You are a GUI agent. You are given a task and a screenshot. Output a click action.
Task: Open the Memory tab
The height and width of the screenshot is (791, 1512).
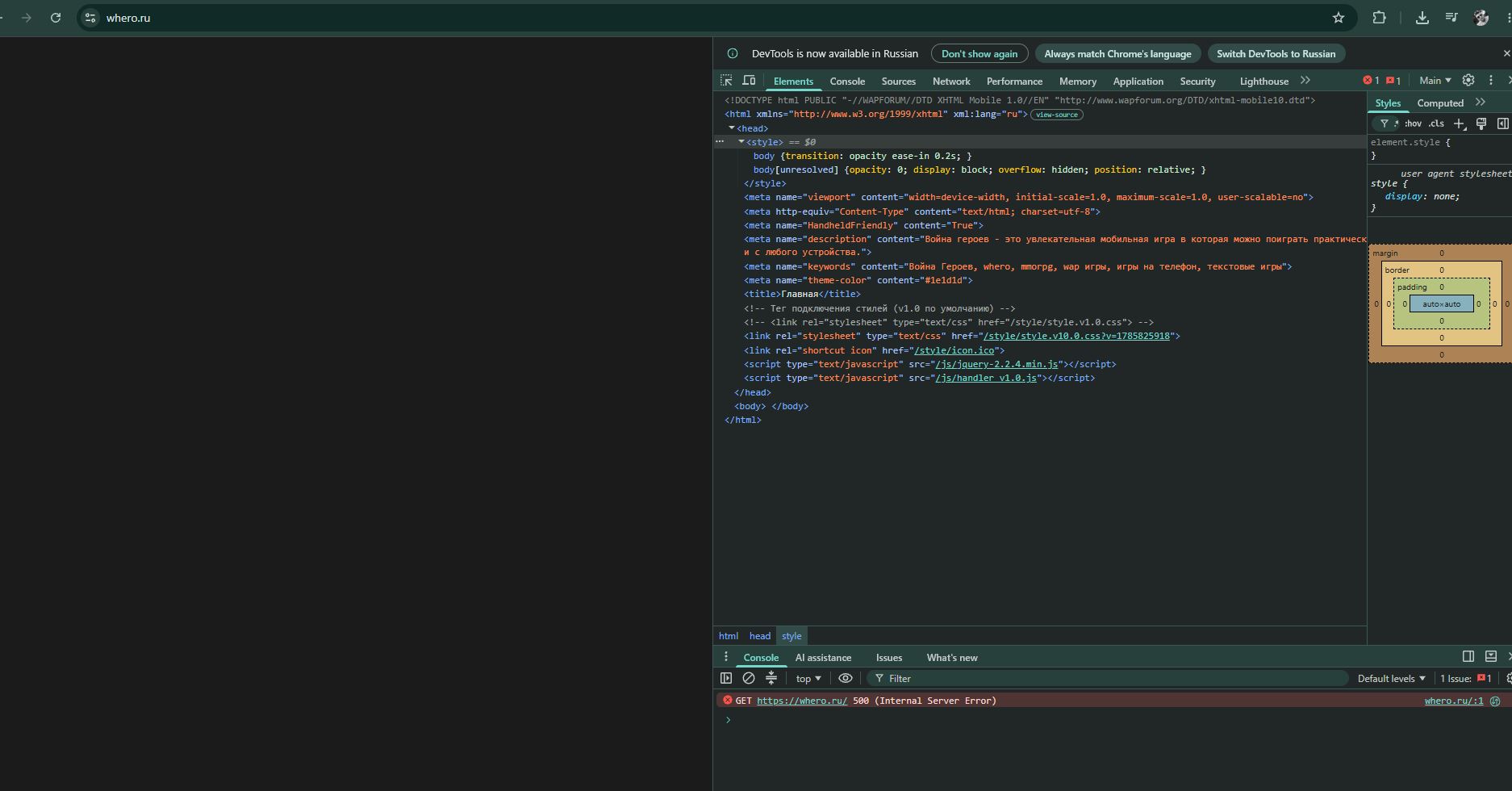pos(1077,81)
